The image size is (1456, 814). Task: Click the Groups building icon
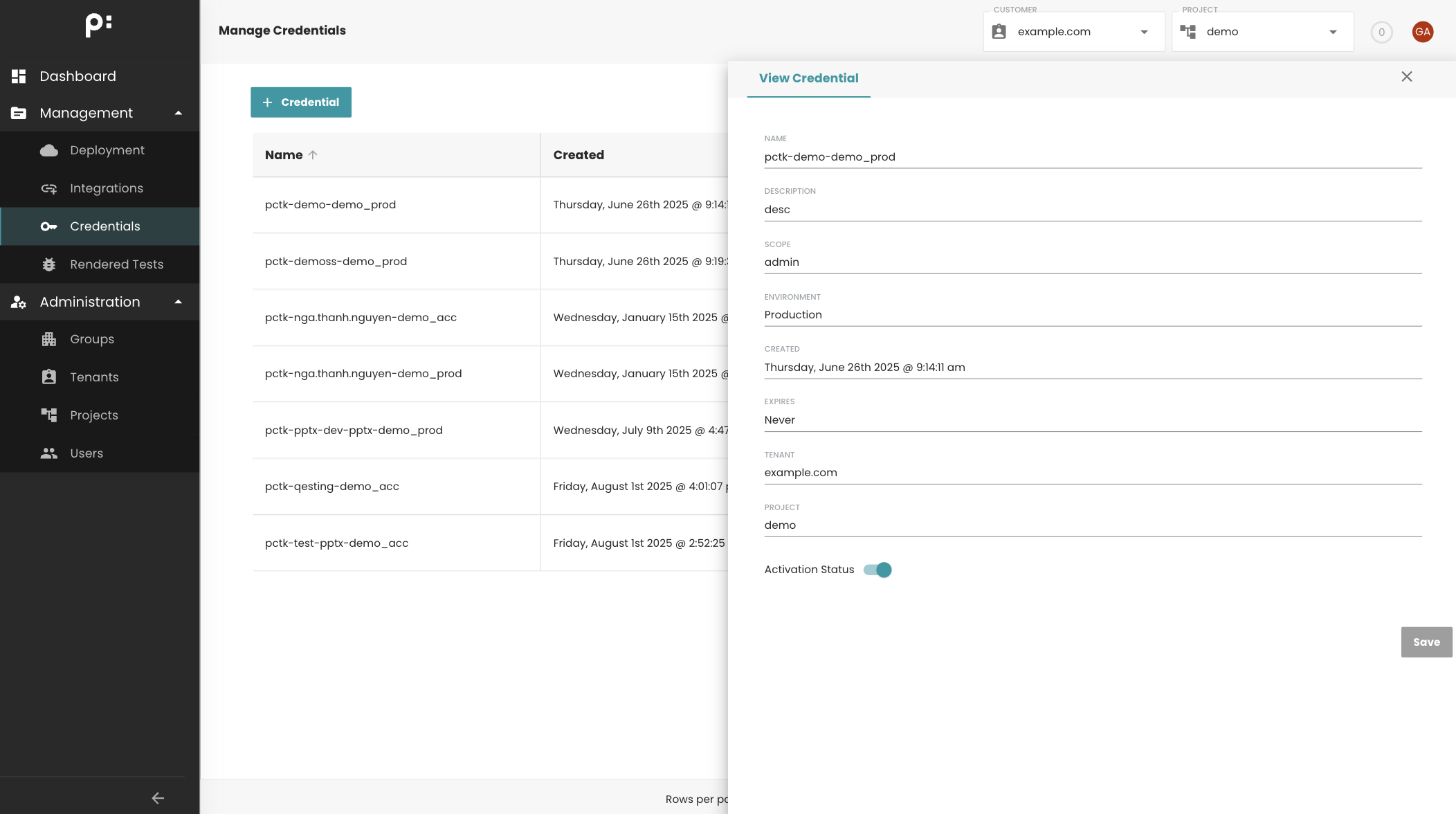pyautogui.click(x=49, y=339)
